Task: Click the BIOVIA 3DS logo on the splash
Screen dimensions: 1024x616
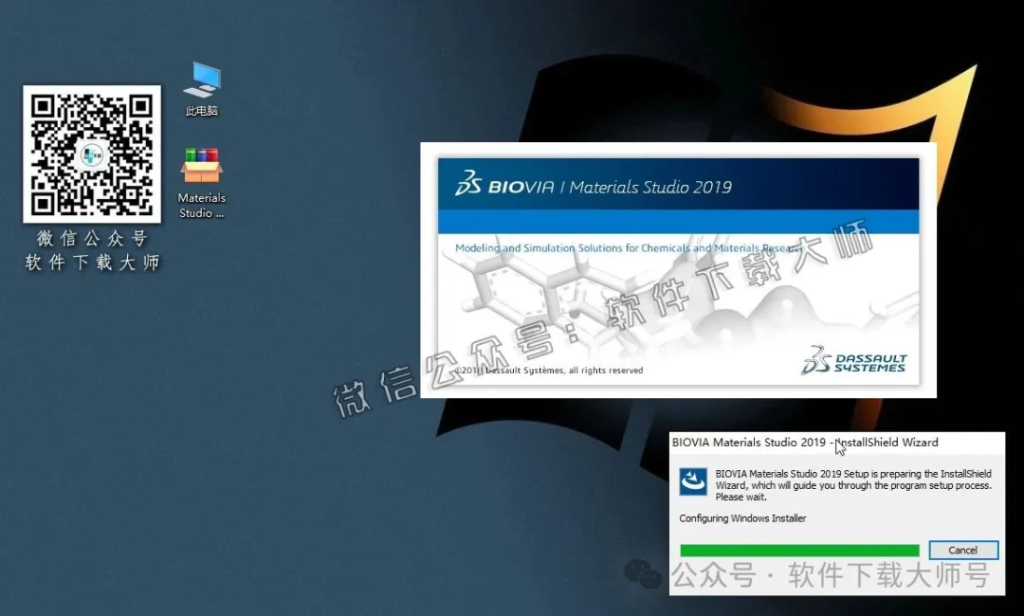Action: tap(470, 184)
